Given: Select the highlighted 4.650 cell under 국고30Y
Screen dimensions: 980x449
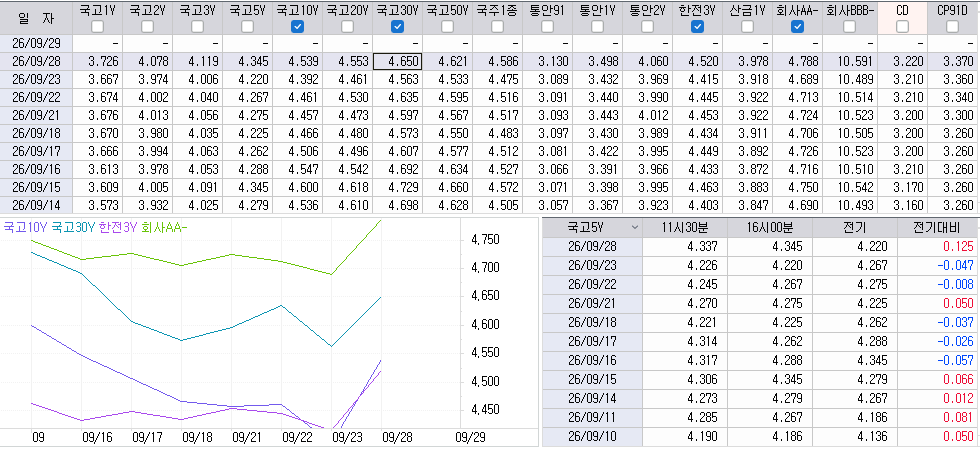Looking at the screenshot, I should coord(398,61).
